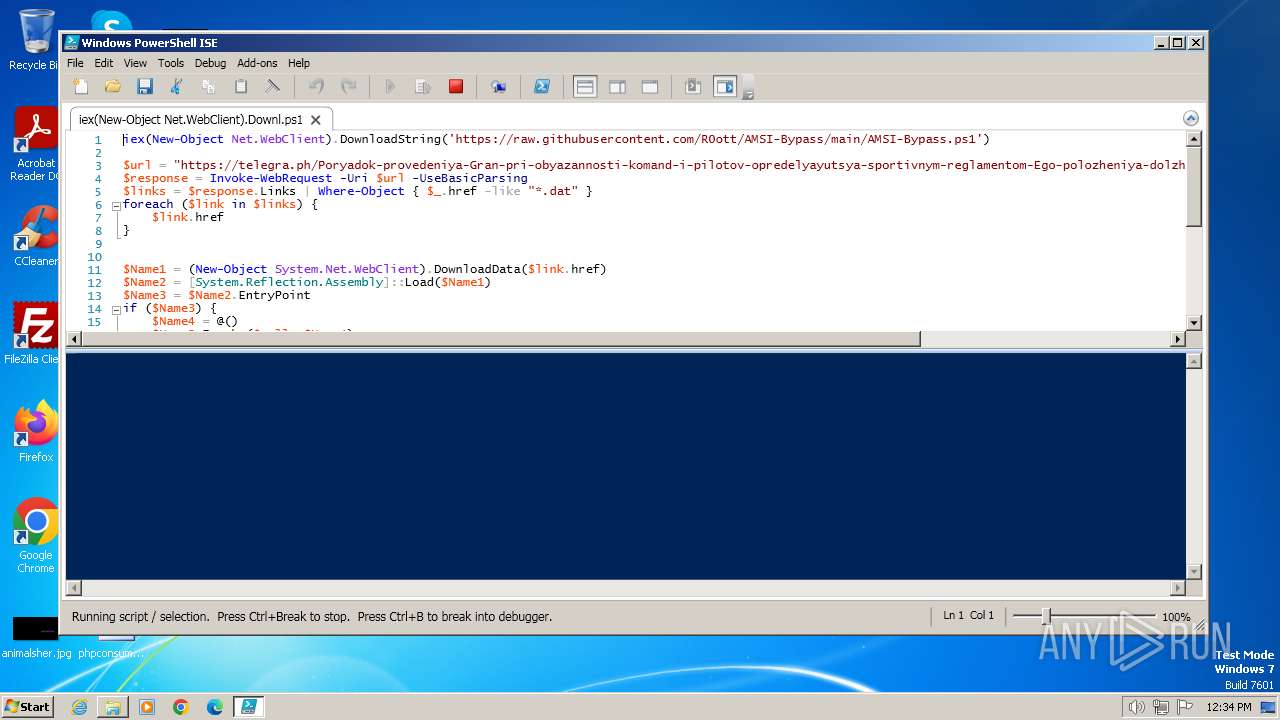
Task: Open the Add-ons menu
Action: [257, 63]
